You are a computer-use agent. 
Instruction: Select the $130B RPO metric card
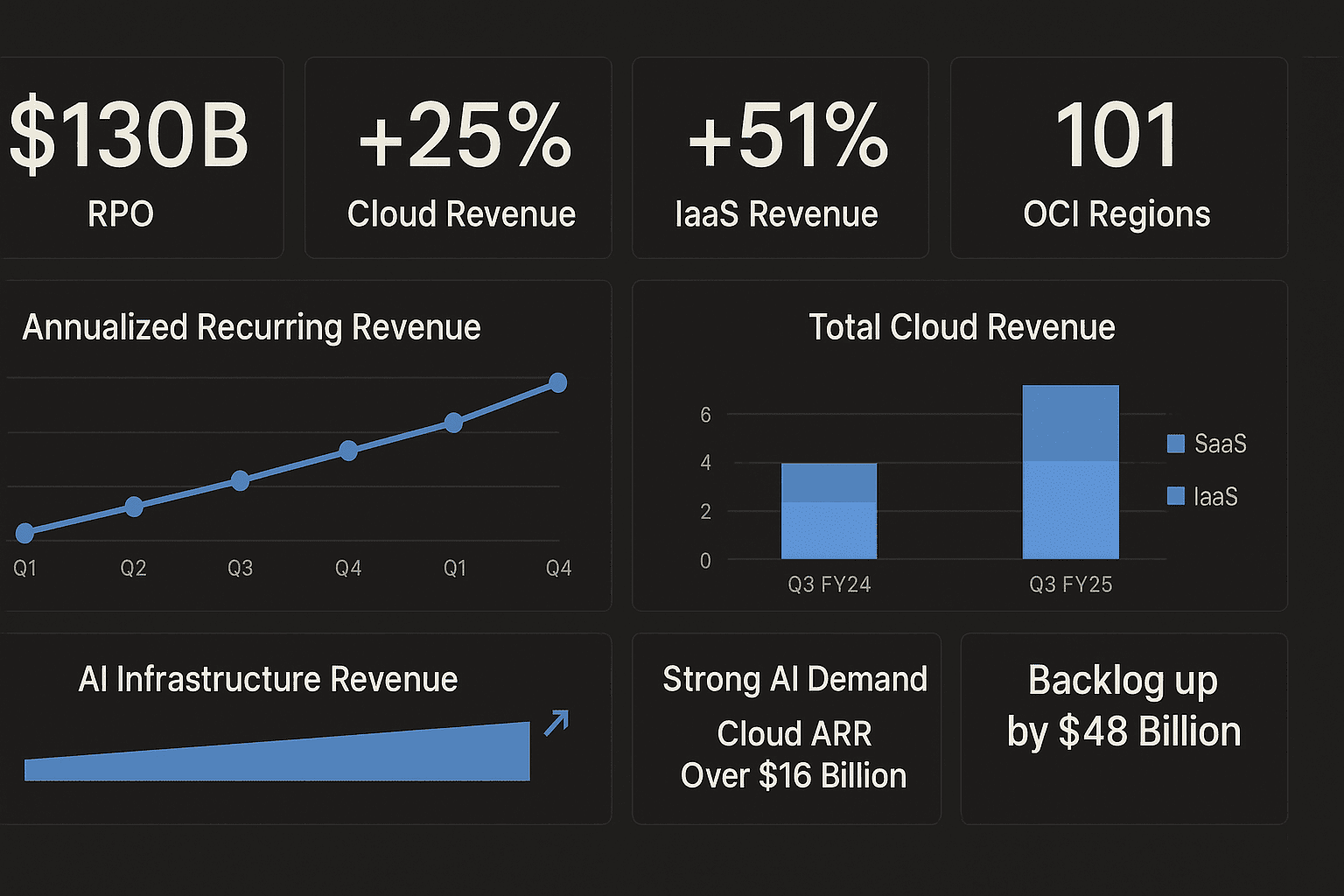(x=131, y=158)
